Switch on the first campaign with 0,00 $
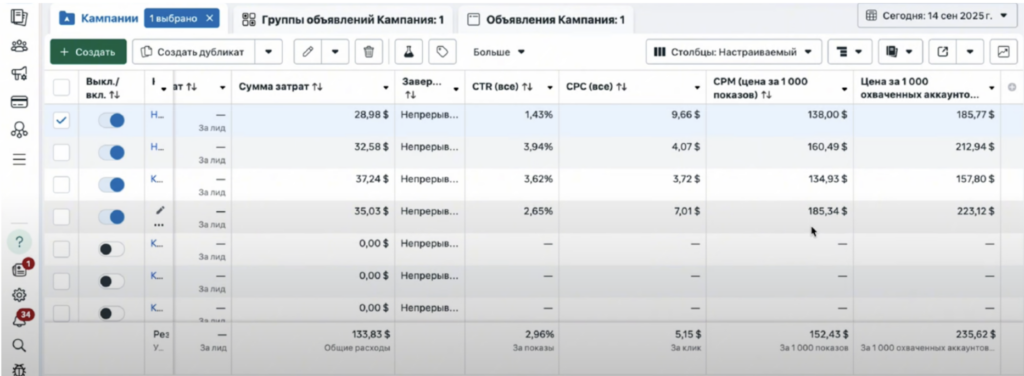Viewport: 1024px width, 376px height. 112,249
